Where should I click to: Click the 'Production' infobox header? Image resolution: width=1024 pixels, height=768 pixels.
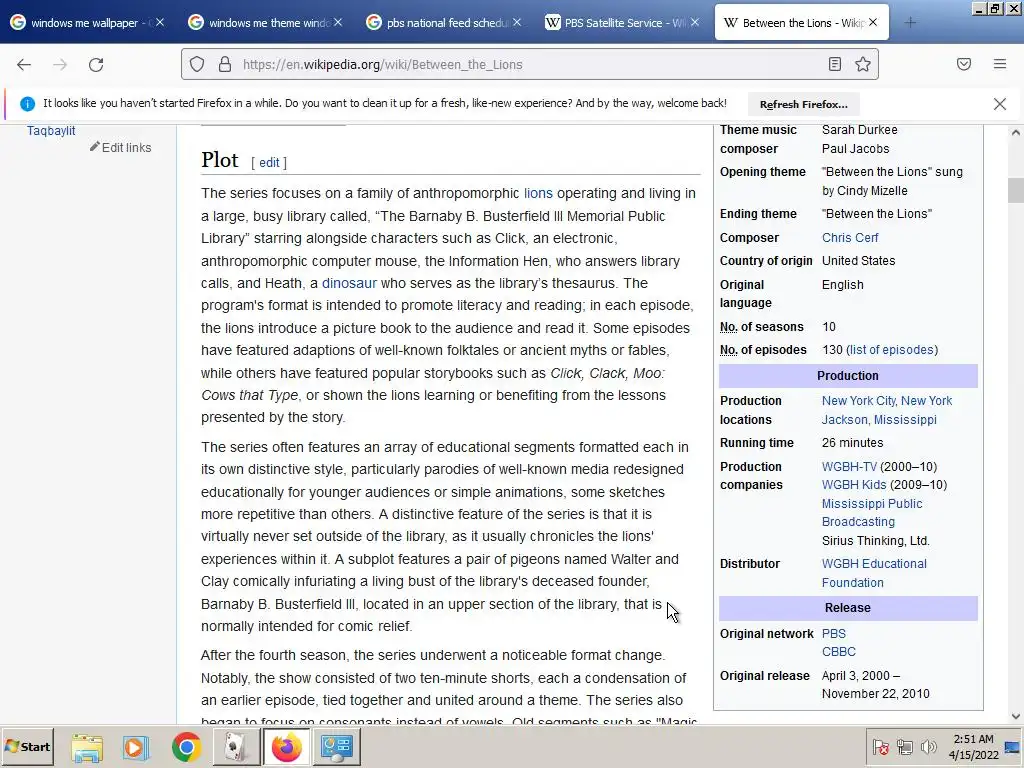pyautogui.click(x=848, y=376)
